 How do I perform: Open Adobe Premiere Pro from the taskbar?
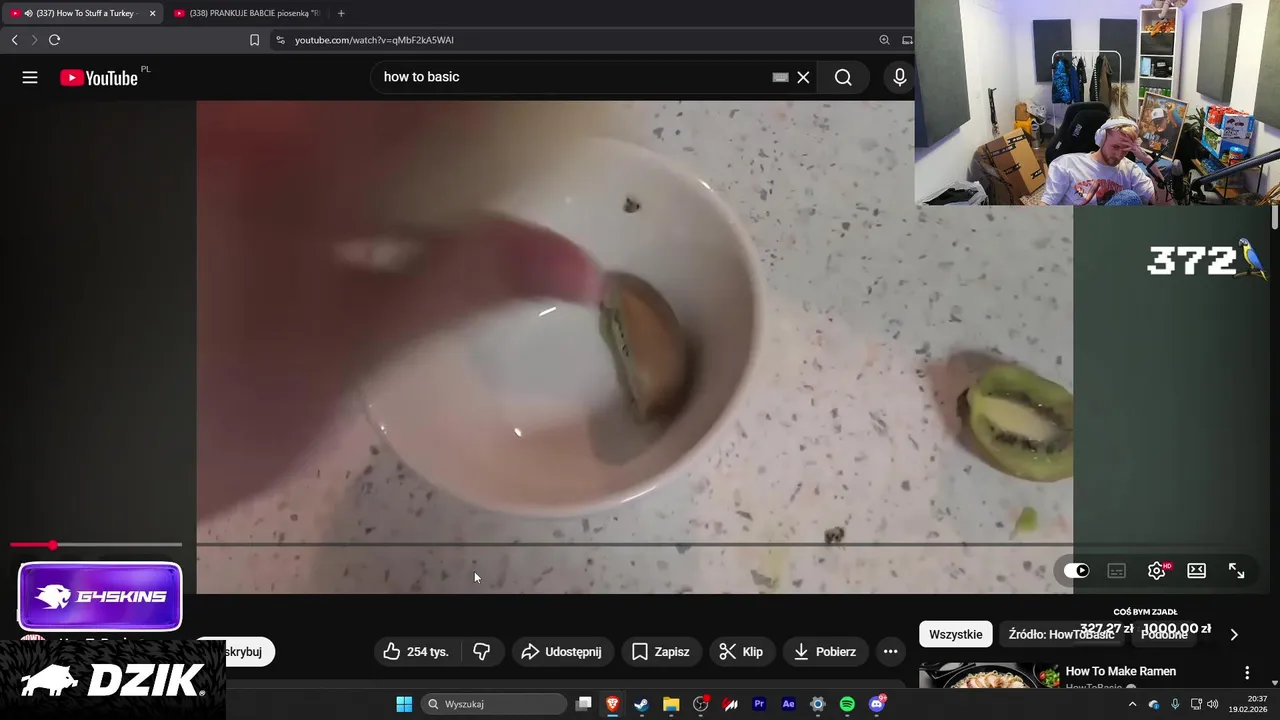click(759, 704)
